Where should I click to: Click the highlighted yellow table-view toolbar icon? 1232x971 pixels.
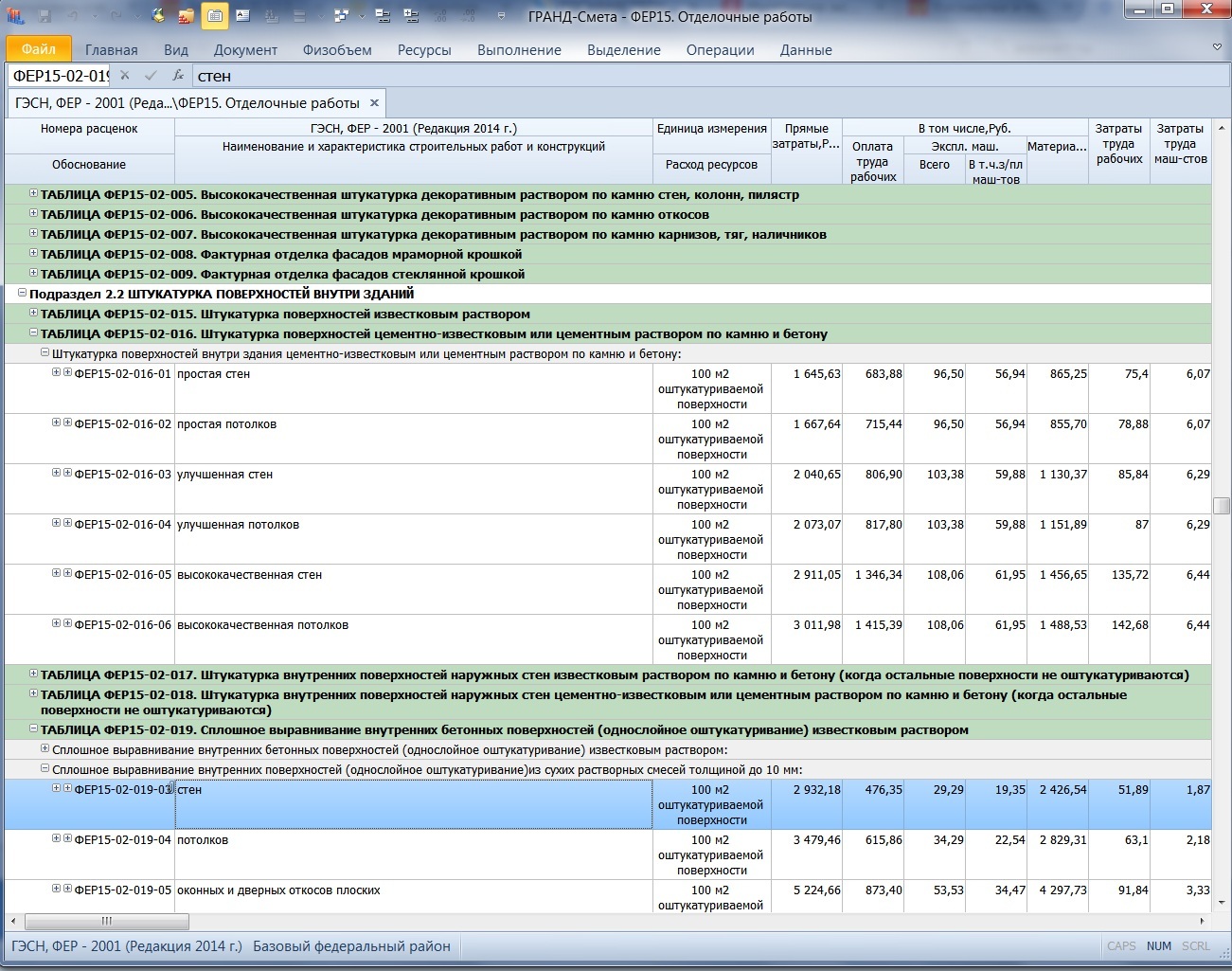(x=215, y=15)
